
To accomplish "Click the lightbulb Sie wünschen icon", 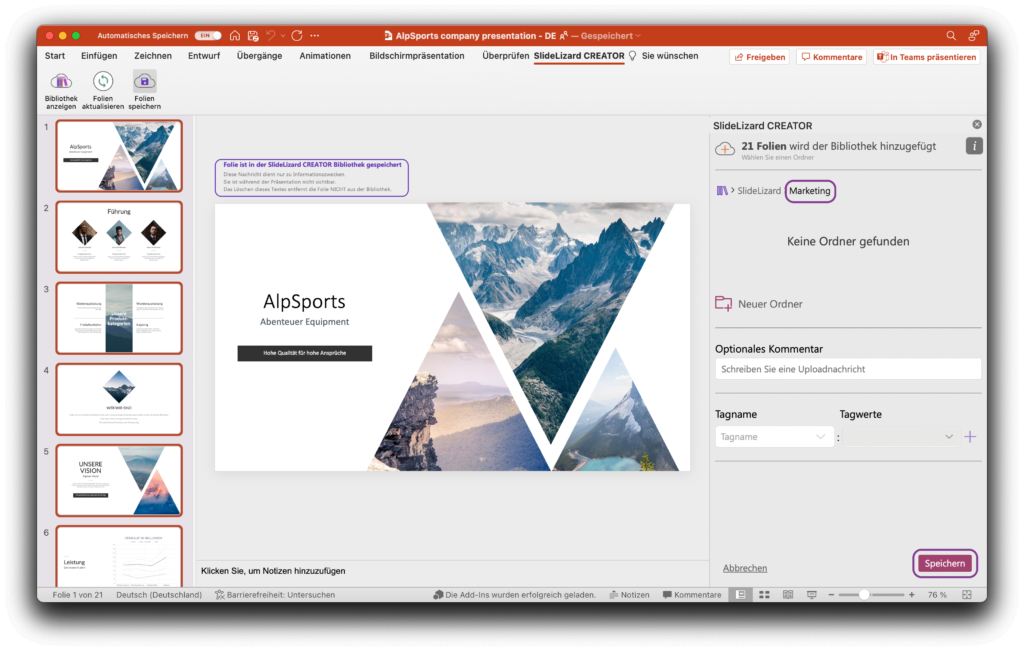I will [632, 56].
